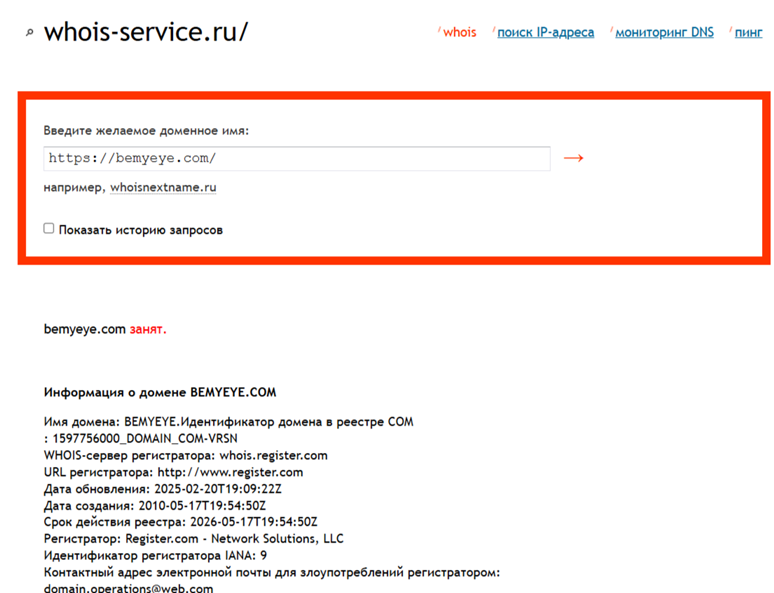Viewport: 774px width, 593px height.
Task: Click the 'Введите желаемое доменное имя' label
Action: point(146,130)
